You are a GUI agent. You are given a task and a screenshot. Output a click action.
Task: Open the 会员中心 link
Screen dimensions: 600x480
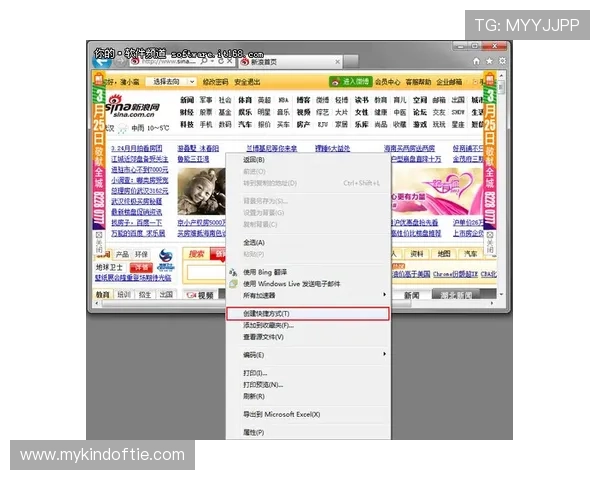pyautogui.click(x=387, y=82)
